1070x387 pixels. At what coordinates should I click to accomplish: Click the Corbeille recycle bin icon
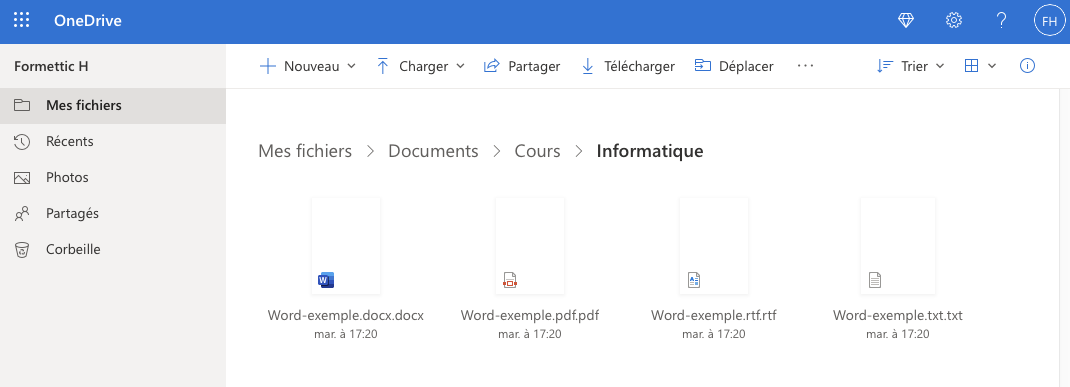pos(23,250)
